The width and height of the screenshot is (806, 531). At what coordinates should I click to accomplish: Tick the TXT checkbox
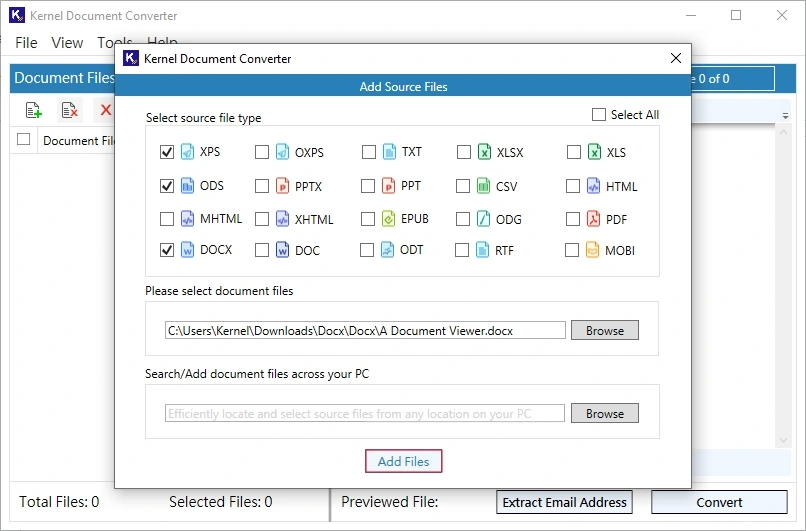pos(369,152)
